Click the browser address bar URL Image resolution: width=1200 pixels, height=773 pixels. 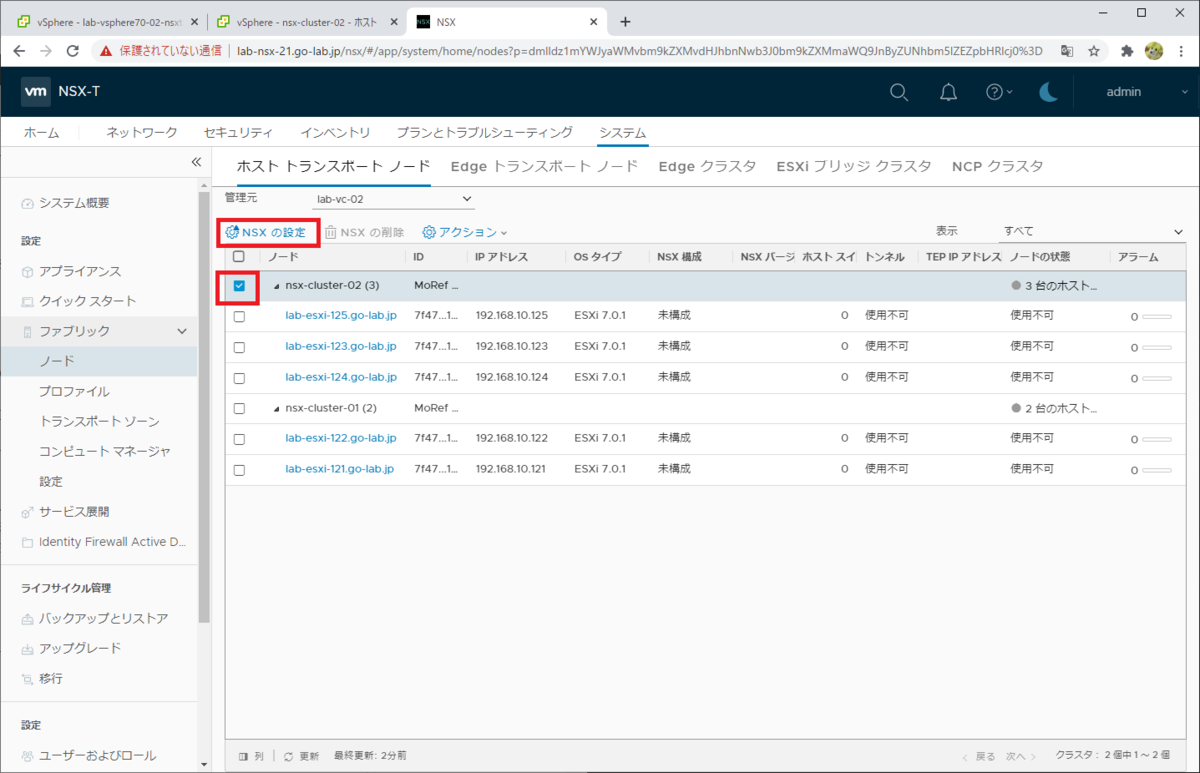(x=640, y=50)
